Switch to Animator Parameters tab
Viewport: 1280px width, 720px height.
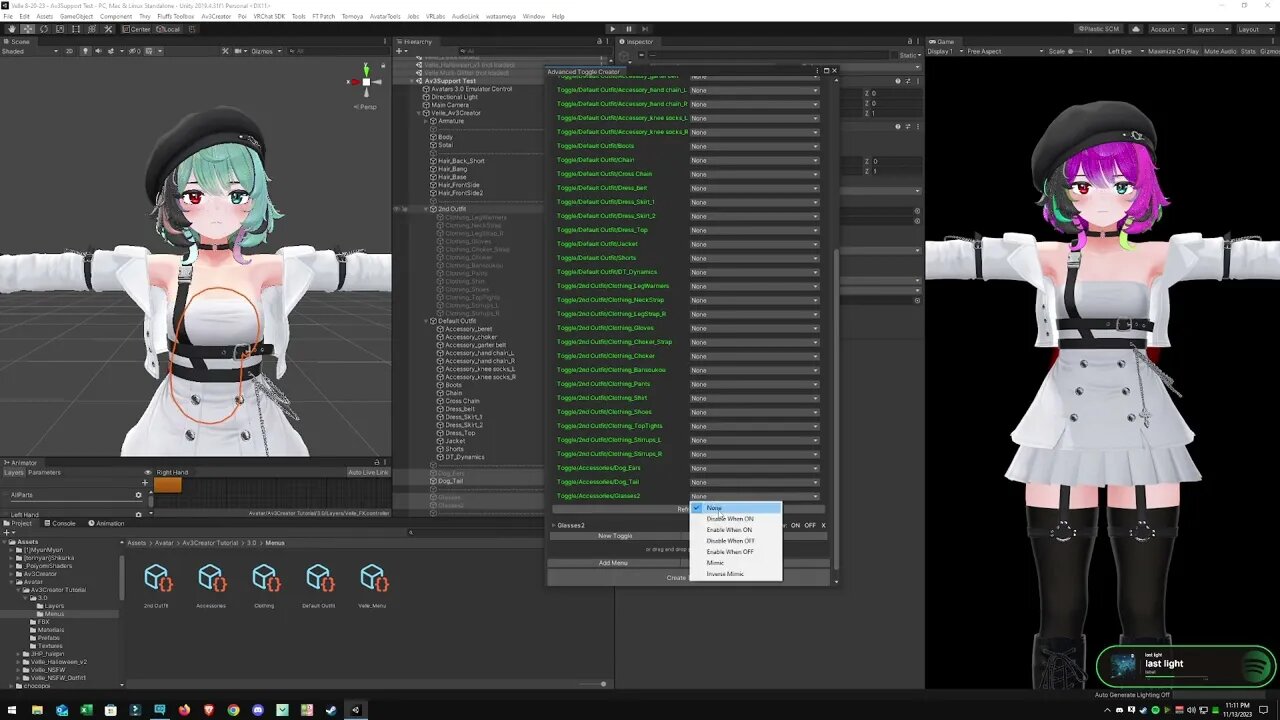tap(44, 472)
